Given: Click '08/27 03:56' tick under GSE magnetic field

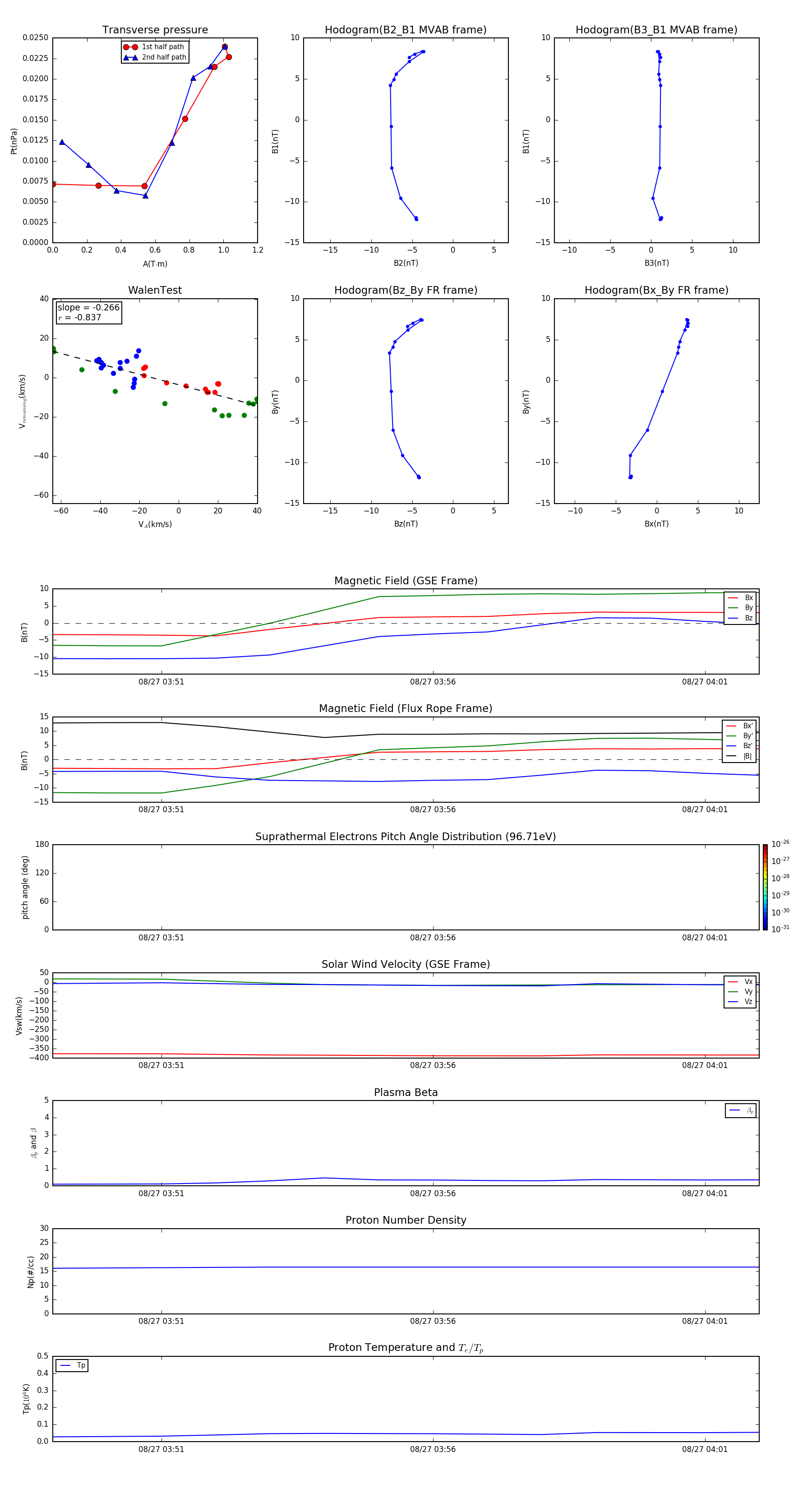Looking at the screenshot, I should (433, 682).
